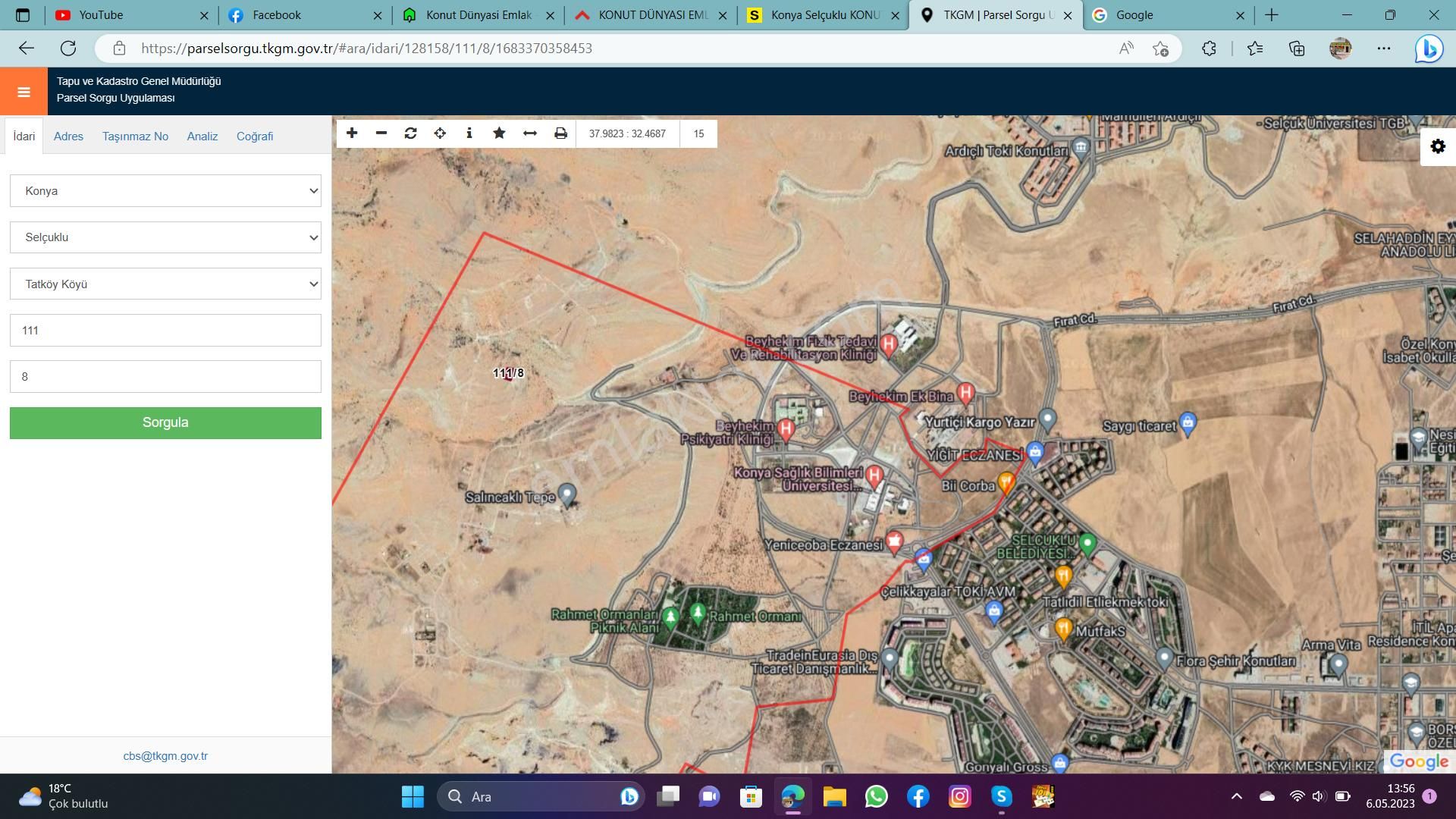
Task: Click the Salıncaklı Tepe map pin
Action: (567, 495)
